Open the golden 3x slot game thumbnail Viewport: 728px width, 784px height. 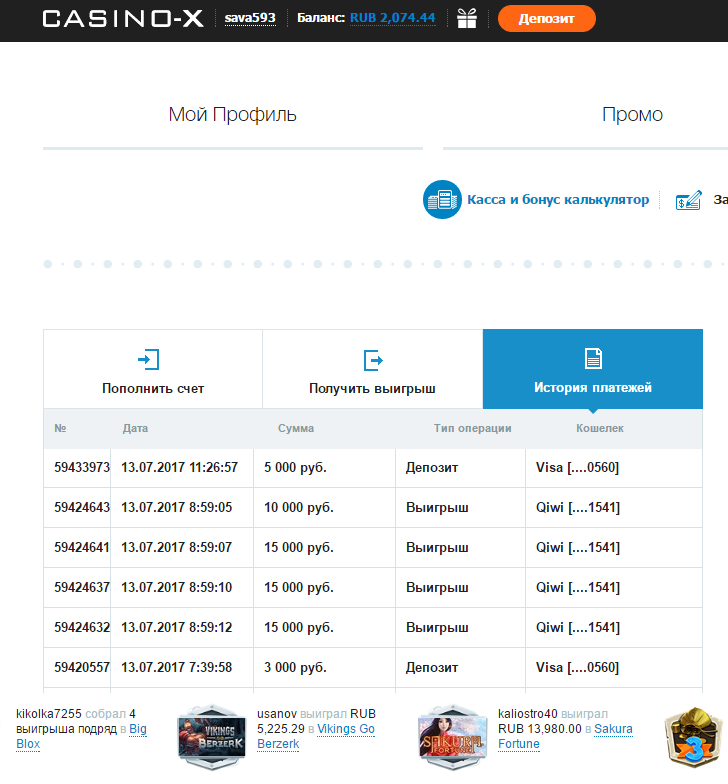click(x=694, y=738)
